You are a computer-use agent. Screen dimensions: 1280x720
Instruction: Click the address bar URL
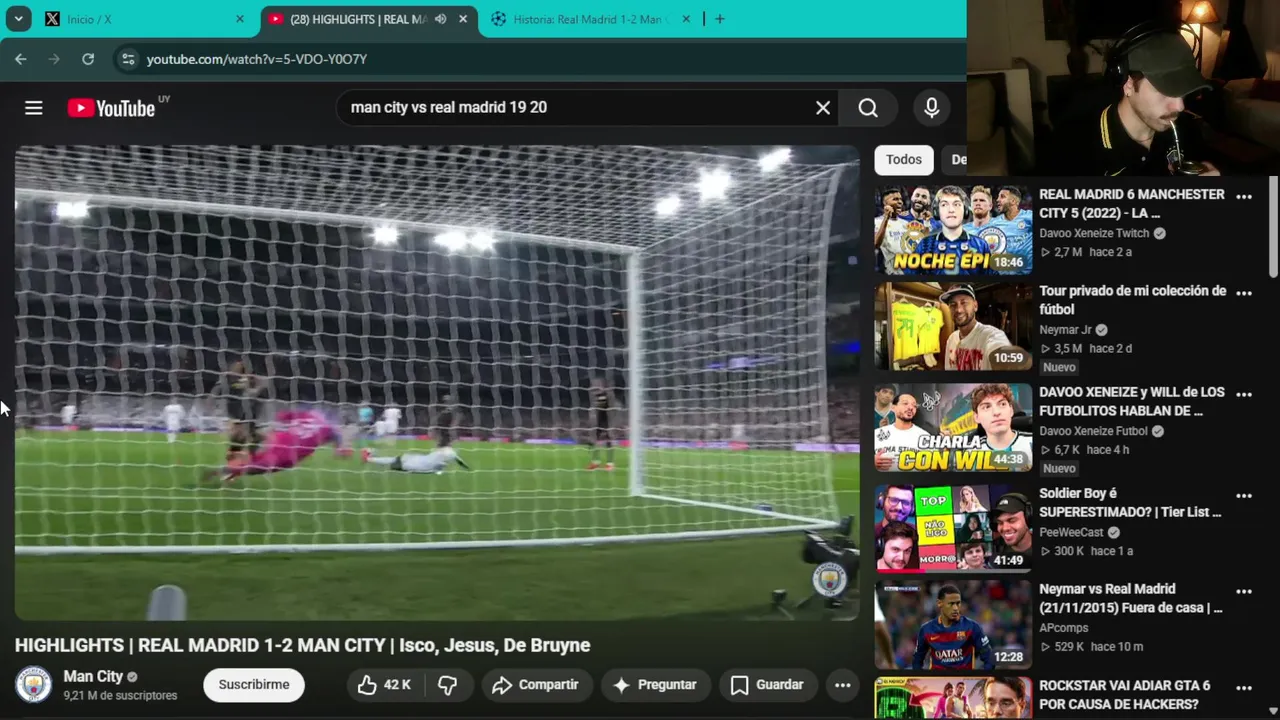click(257, 59)
